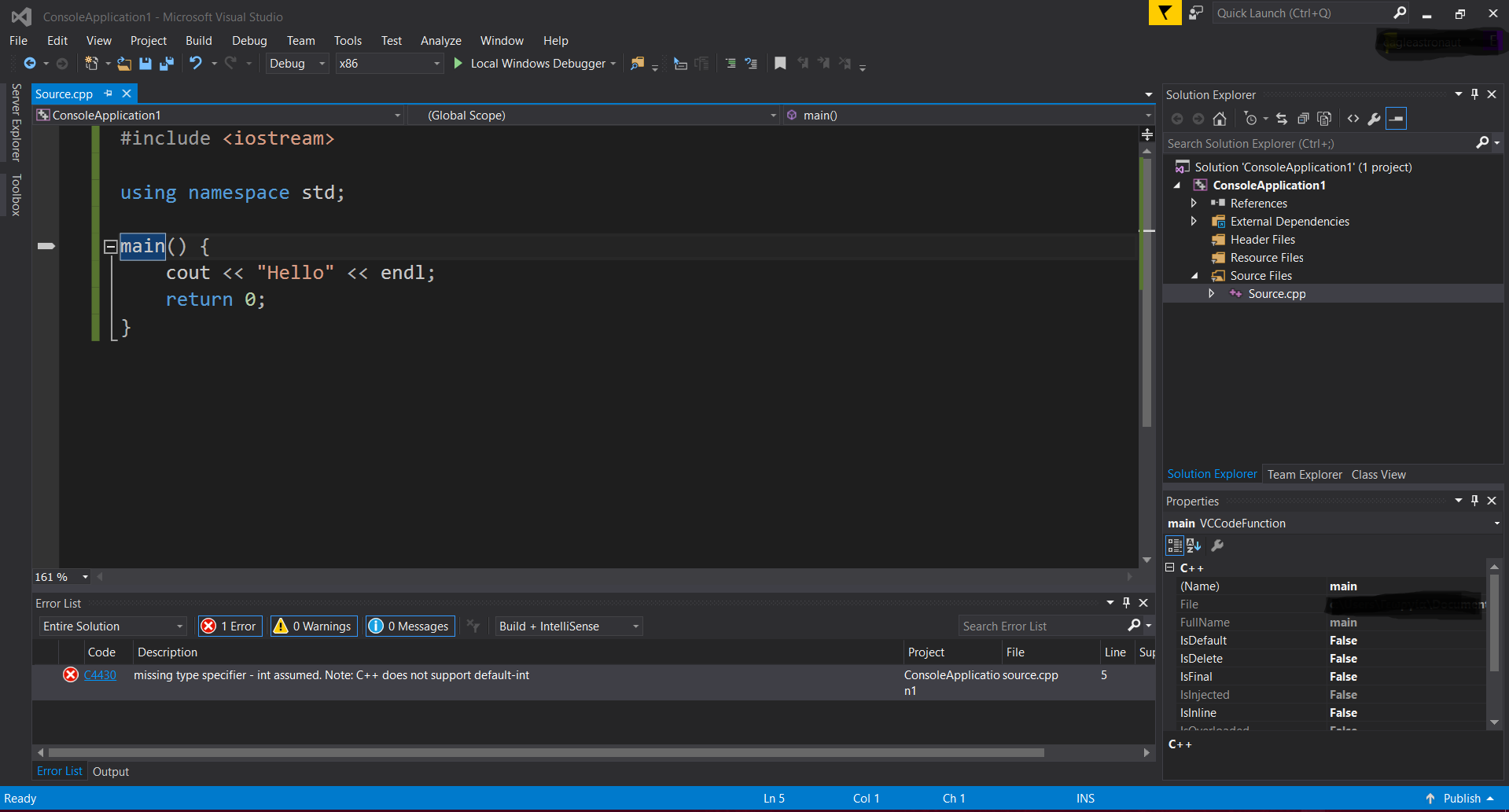Sort the error list by Description column header
This screenshot has width=1509, height=812.
(x=517, y=652)
